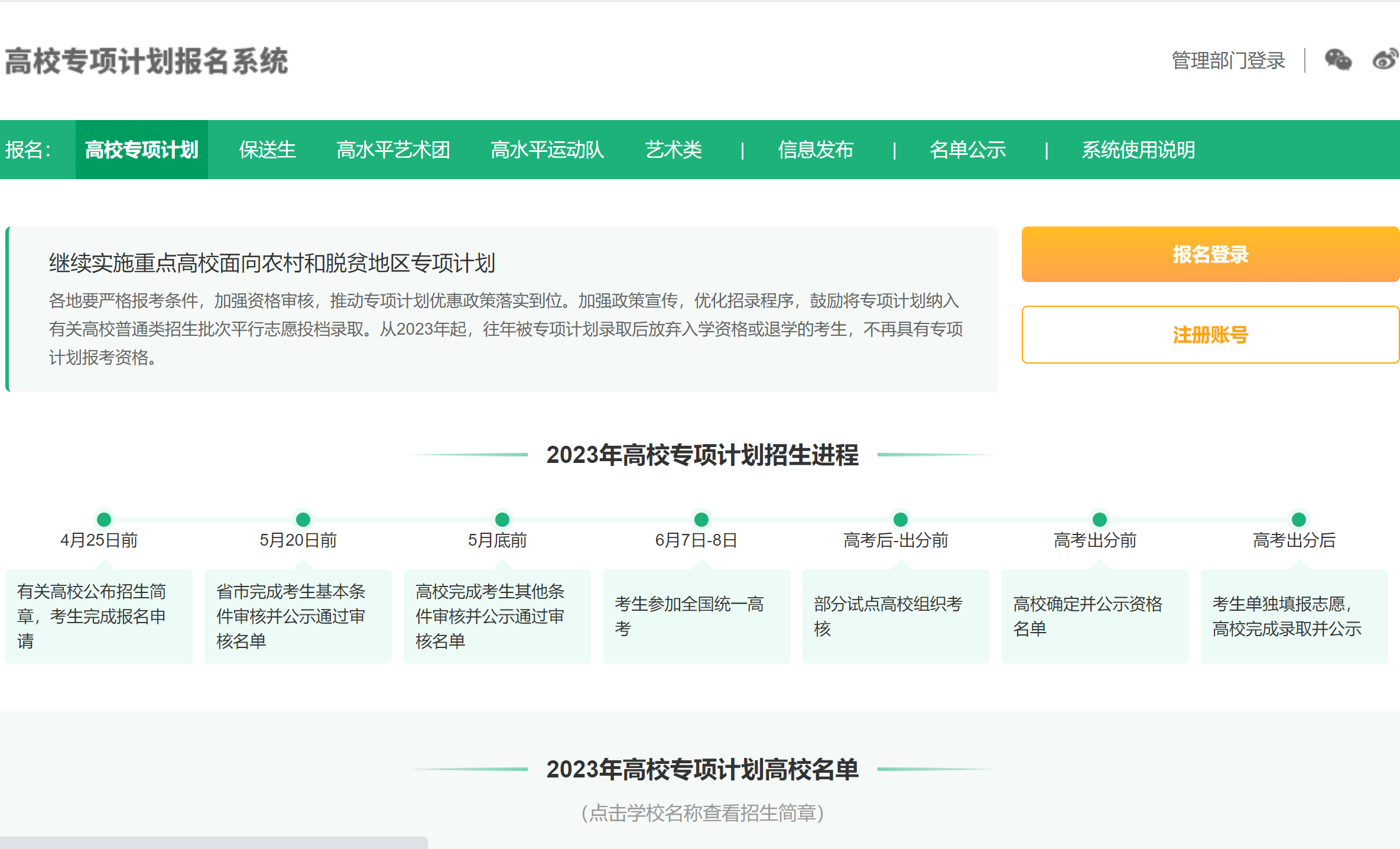Screen dimensions: 1400x849
Task: Open the 信息发布 page
Action: click(816, 150)
